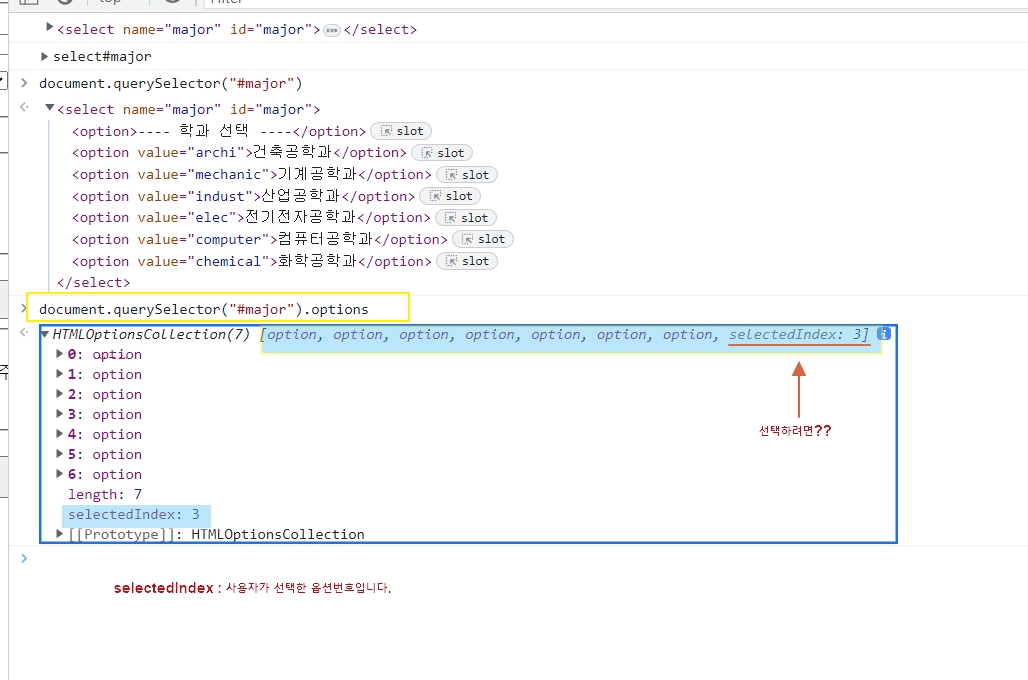Expand the select#major object row

coord(44,56)
